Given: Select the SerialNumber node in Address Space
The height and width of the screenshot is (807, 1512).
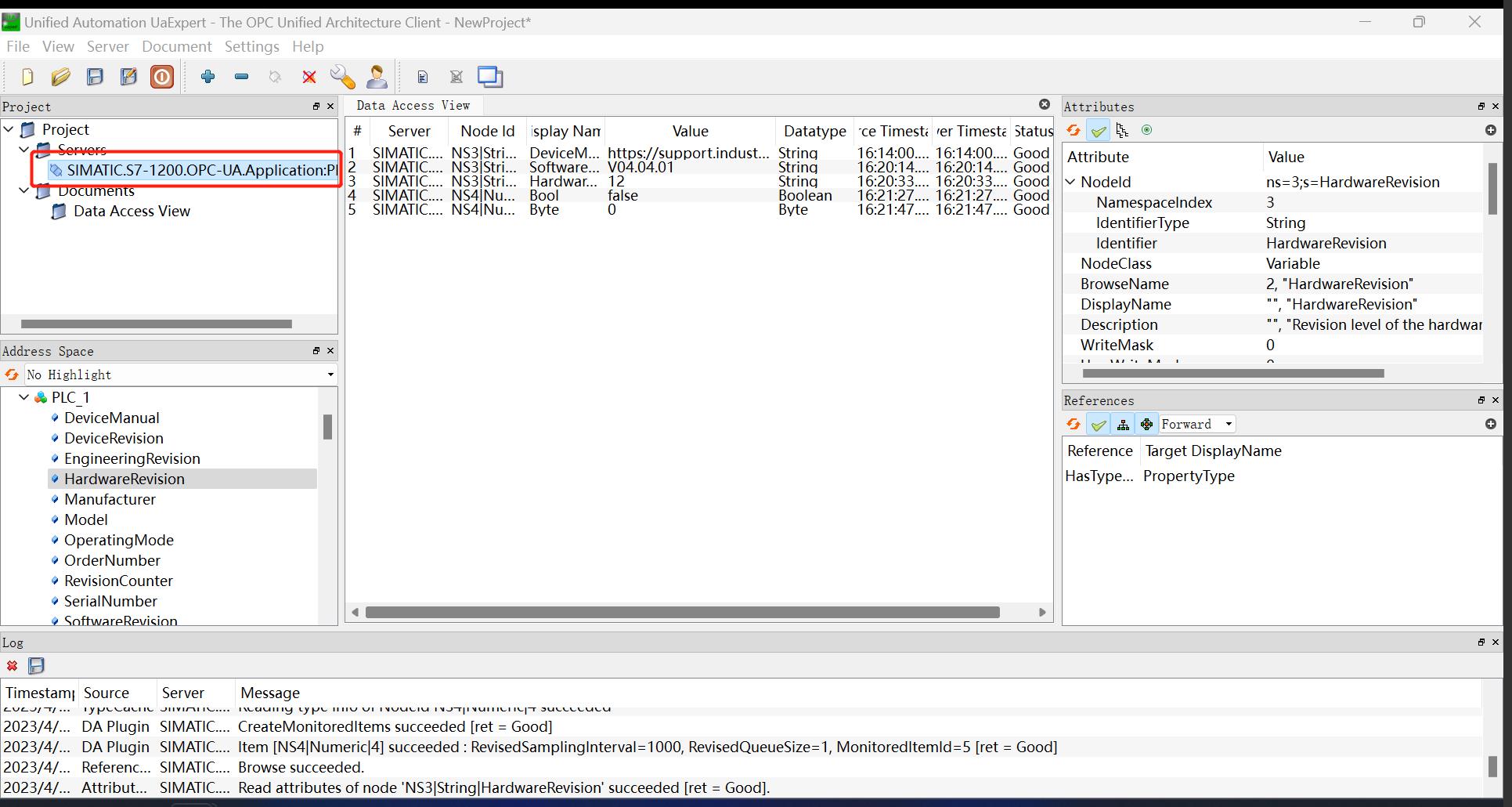Looking at the screenshot, I should point(110,601).
